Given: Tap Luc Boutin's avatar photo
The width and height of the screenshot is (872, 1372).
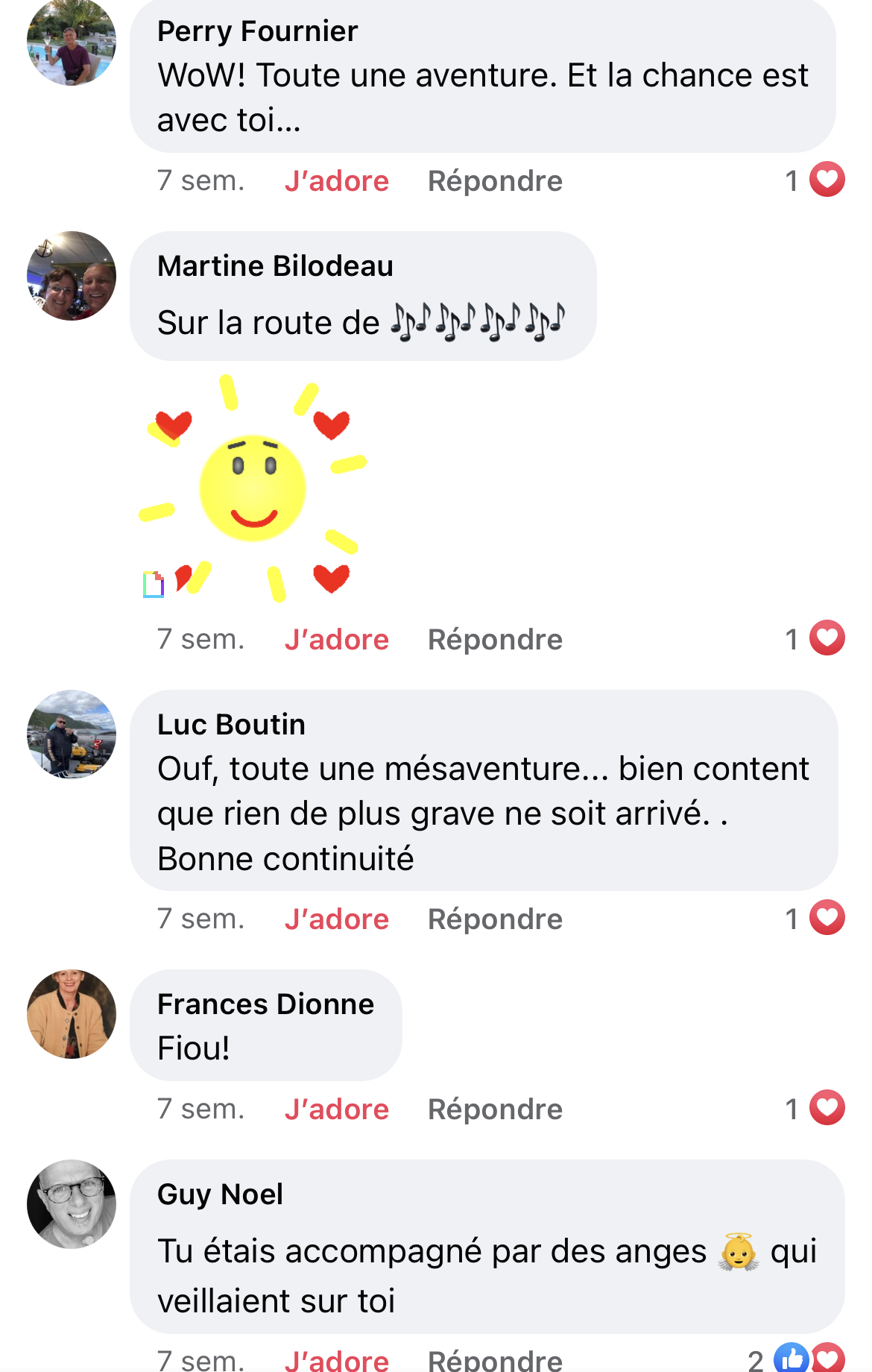Looking at the screenshot, I should tap(72, 734).
